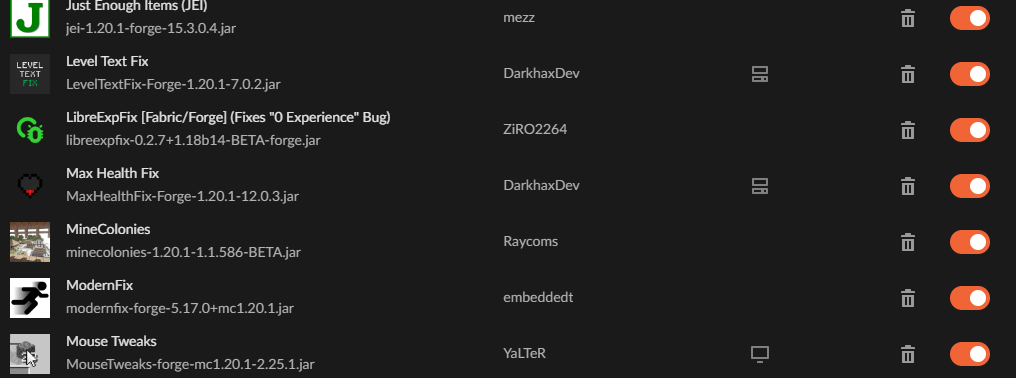Disable the Just Enough Items mod toggle
1016x378 pixels.
(970, 18)
